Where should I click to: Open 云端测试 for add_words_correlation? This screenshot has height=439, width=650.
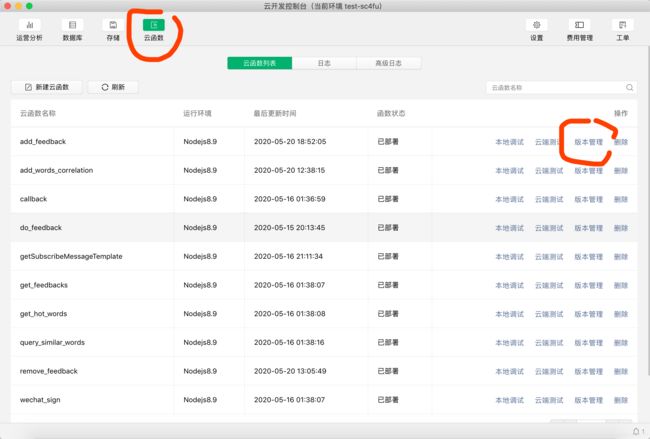(549, 170)
